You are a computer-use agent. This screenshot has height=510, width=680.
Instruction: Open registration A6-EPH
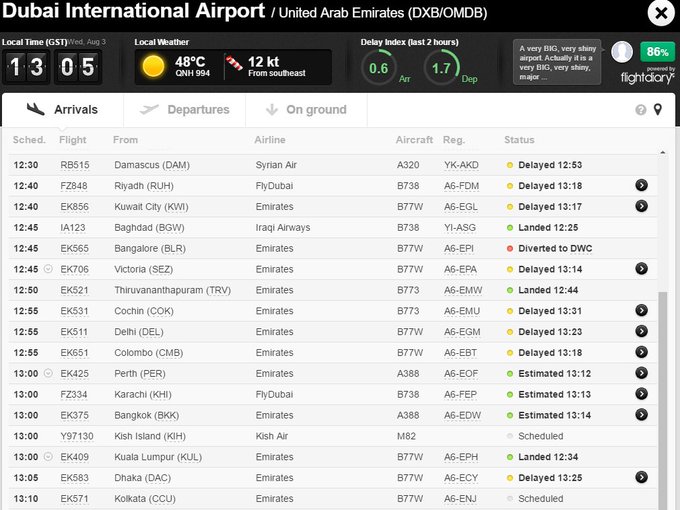click(x=461, y=457)
